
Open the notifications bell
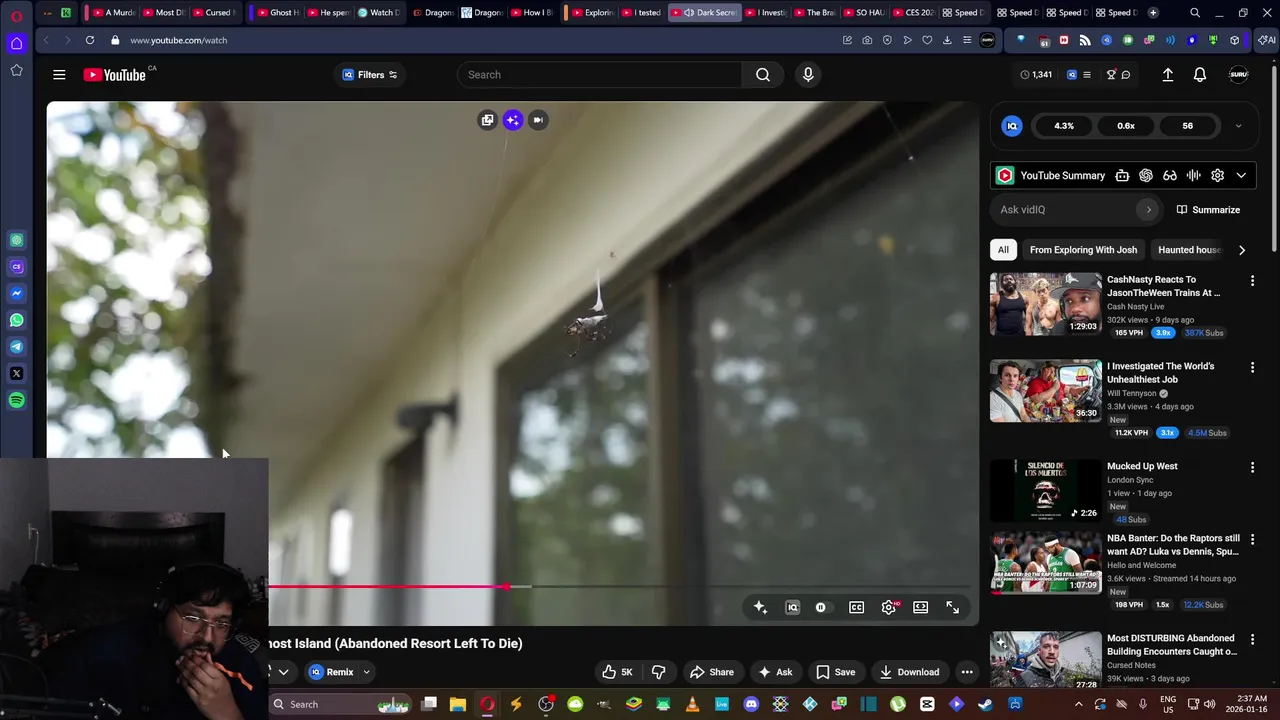[x=1200, y=75]
